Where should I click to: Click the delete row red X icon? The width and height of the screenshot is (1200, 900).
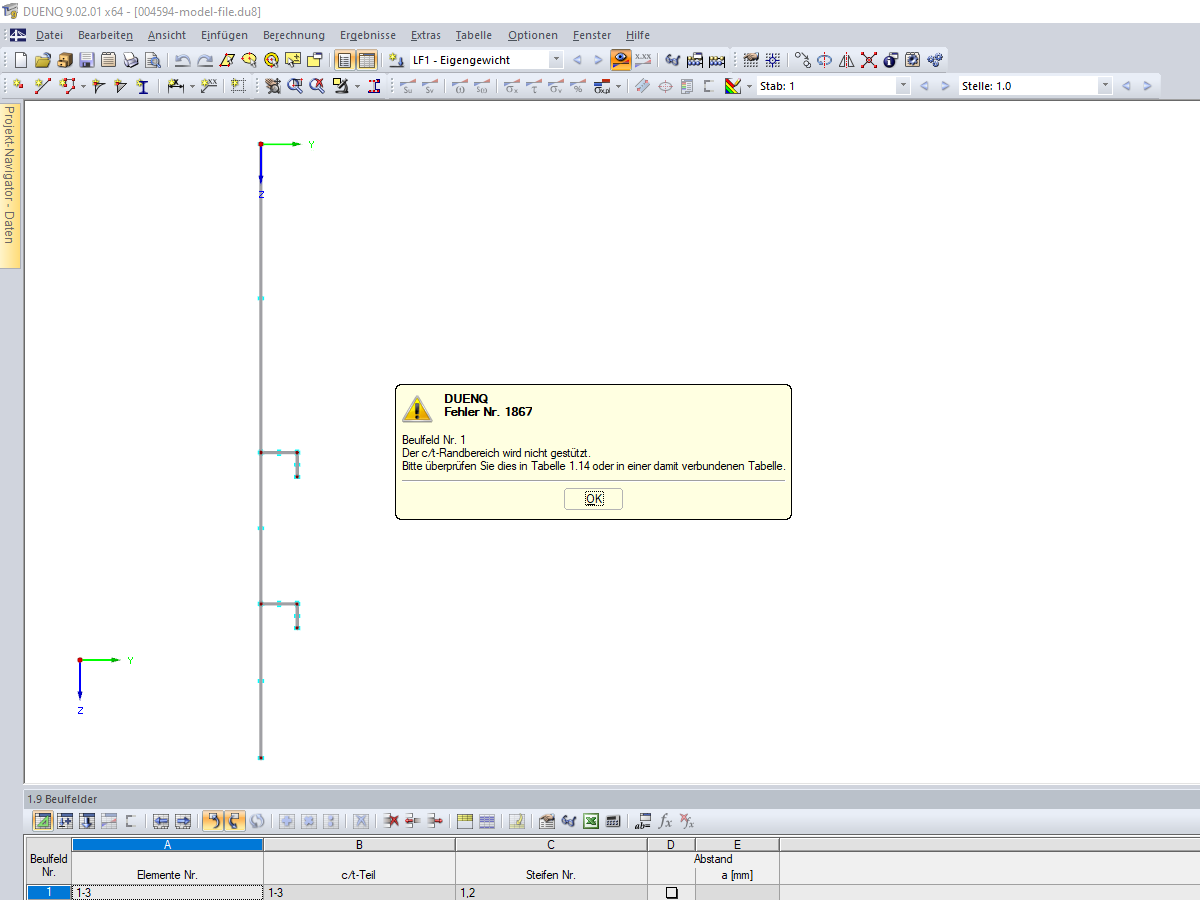(x=391, y=821)
